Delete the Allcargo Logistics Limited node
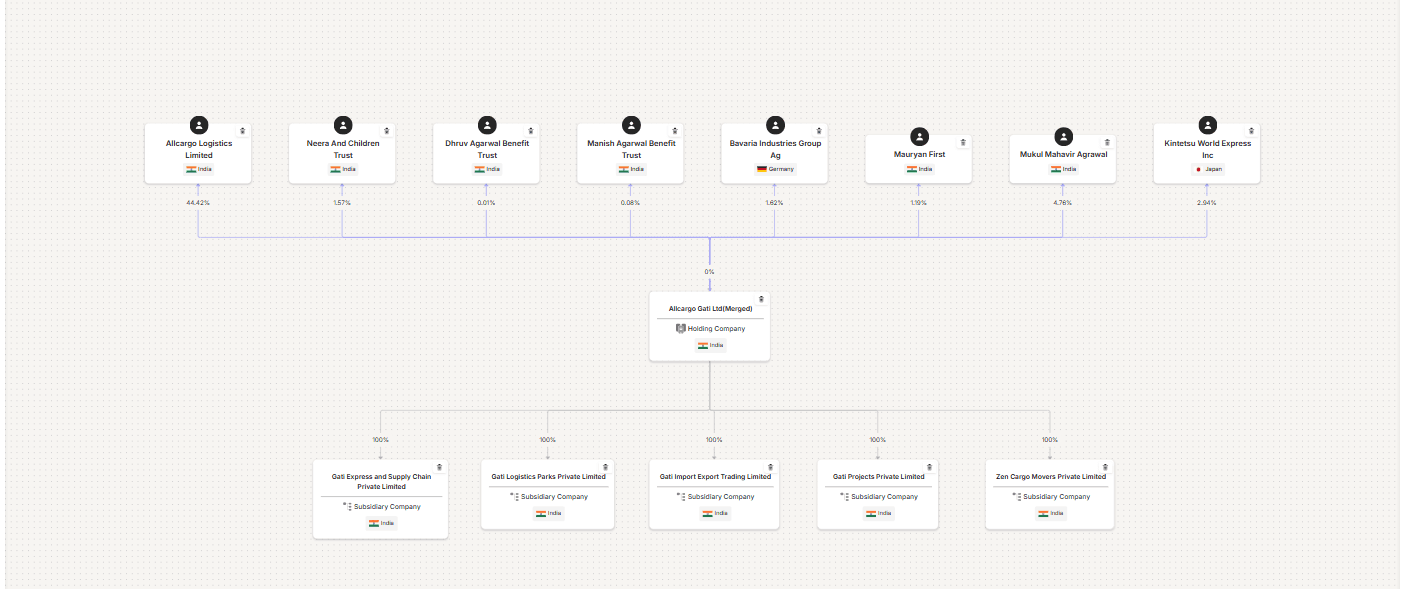The image size is (1410, 589). tap(243, 131)
